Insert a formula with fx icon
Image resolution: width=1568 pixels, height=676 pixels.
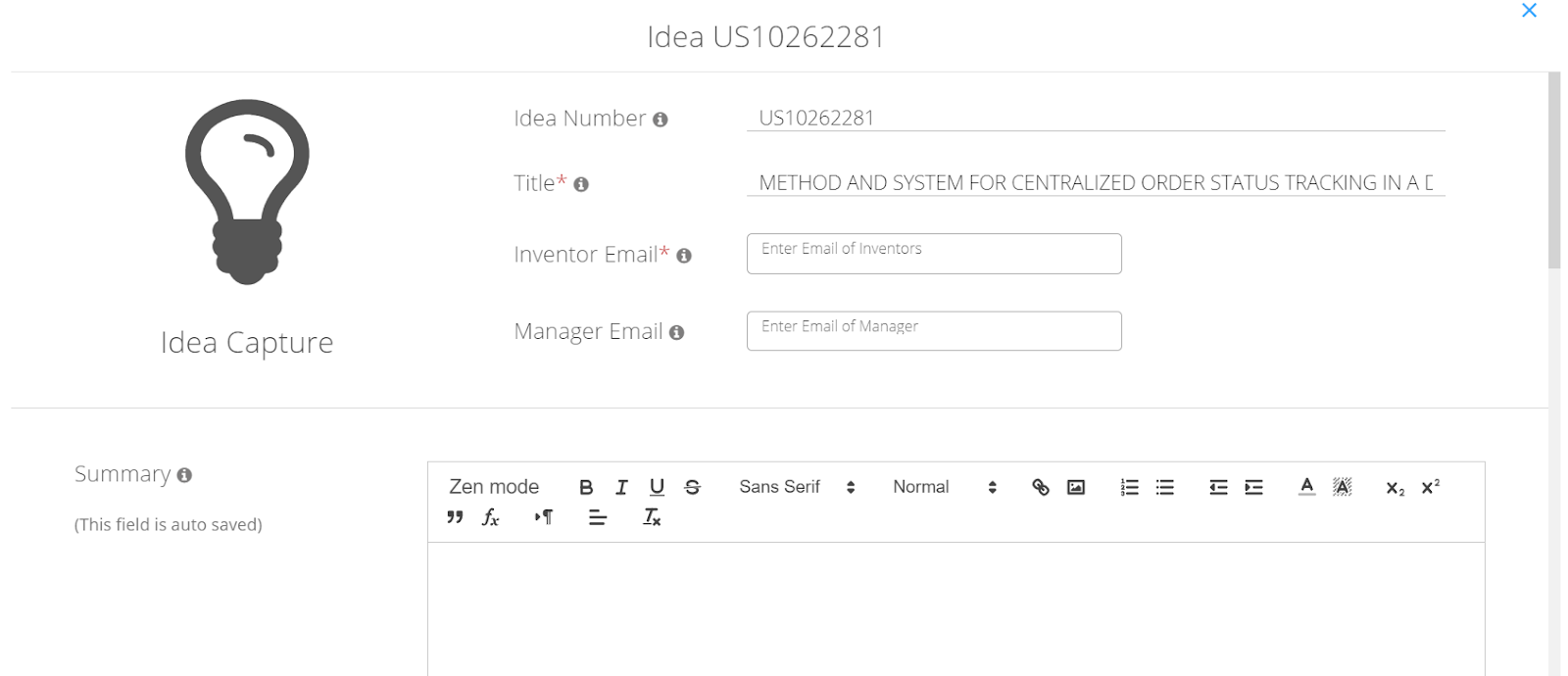click(x=491, y=517)
